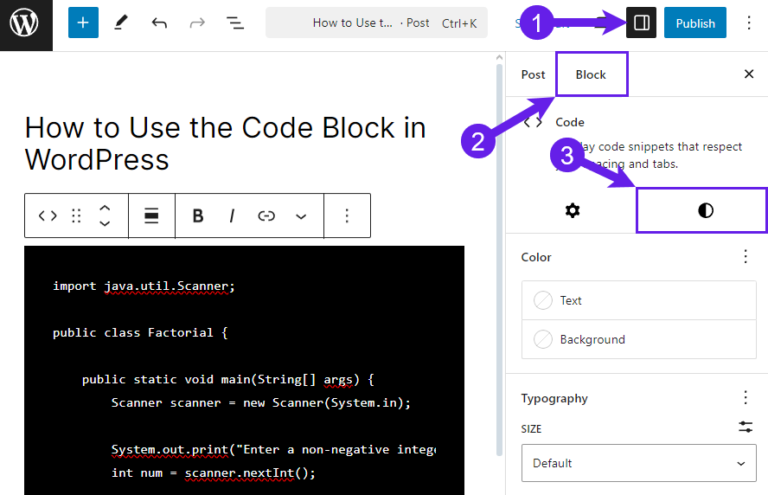Toggle custom size control icon
This screenshot has height=495, width=768.
coord(745,427)
